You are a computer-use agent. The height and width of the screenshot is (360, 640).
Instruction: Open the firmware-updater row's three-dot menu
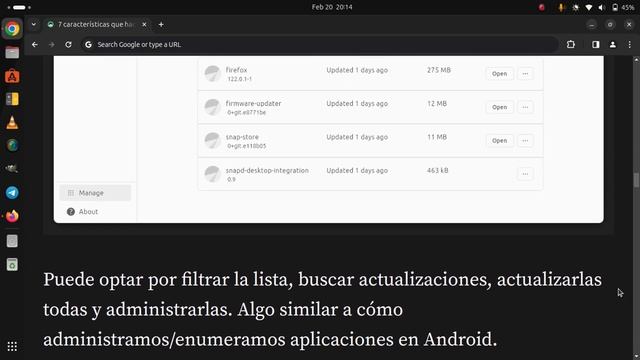(x=525, y=107)
